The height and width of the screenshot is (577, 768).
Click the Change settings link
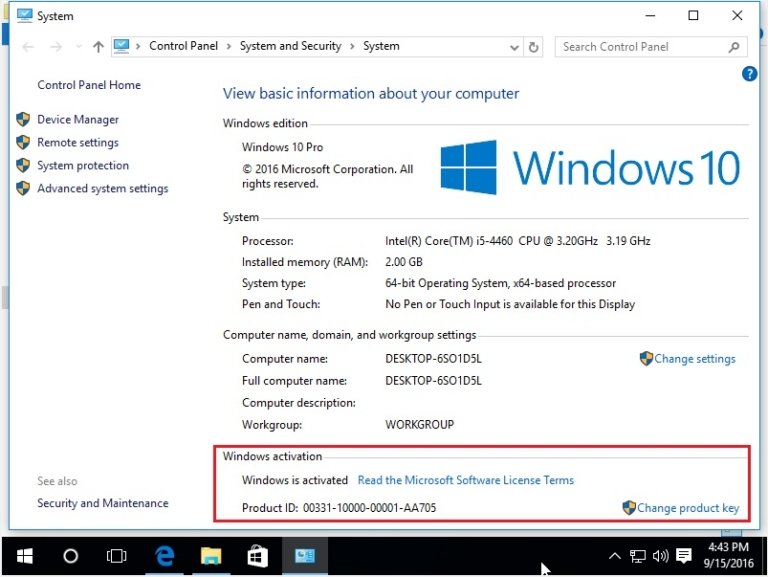[695, 359]
